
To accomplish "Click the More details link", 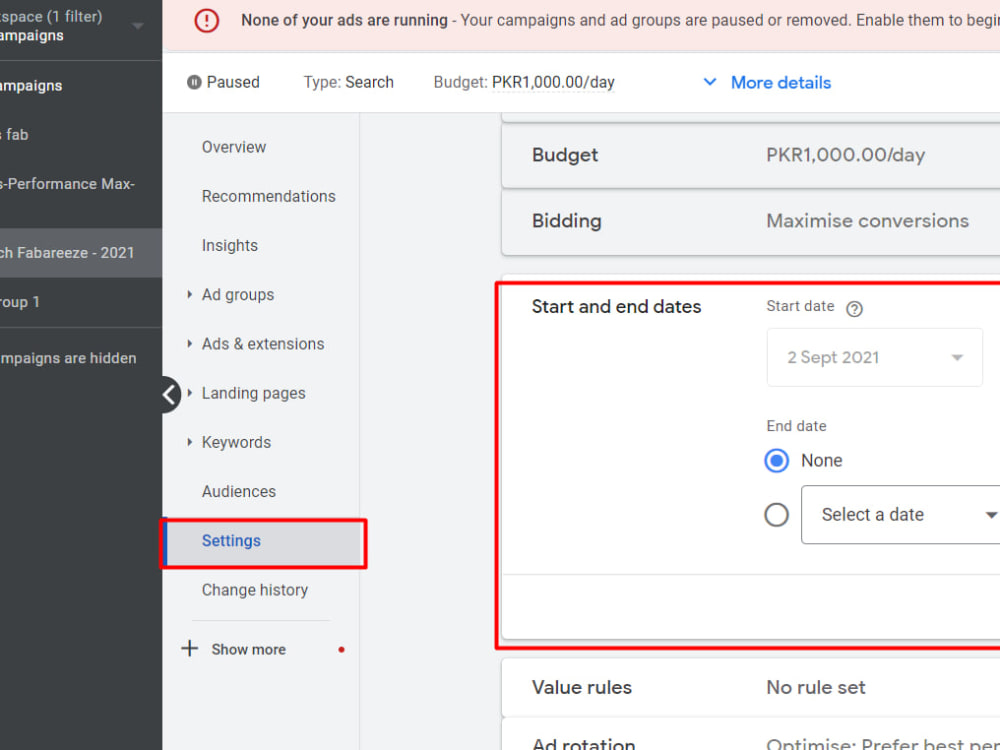I will (x=781, y=83).
